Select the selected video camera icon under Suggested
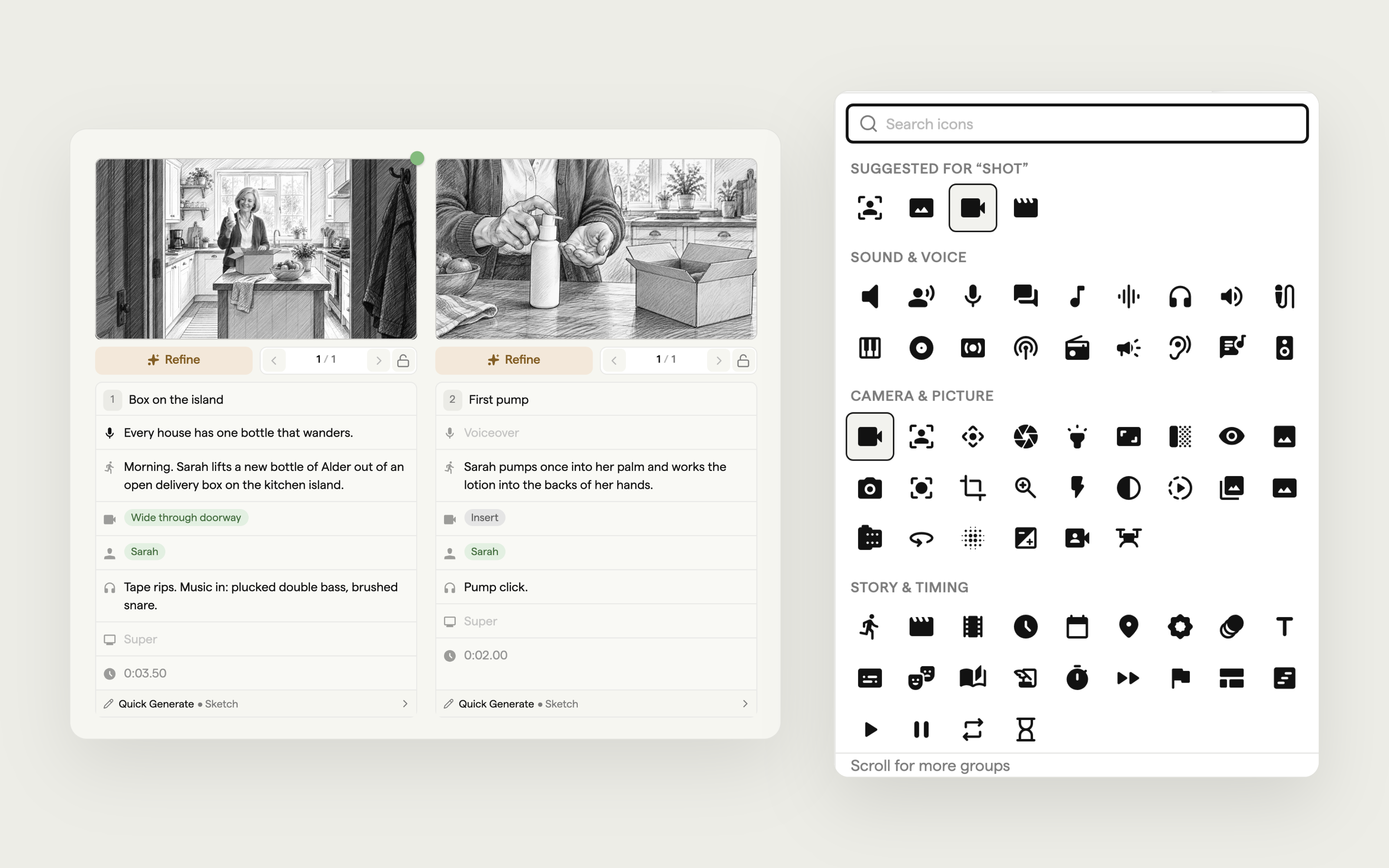This screenshot has height=868, width=1389. coord(972,208)
